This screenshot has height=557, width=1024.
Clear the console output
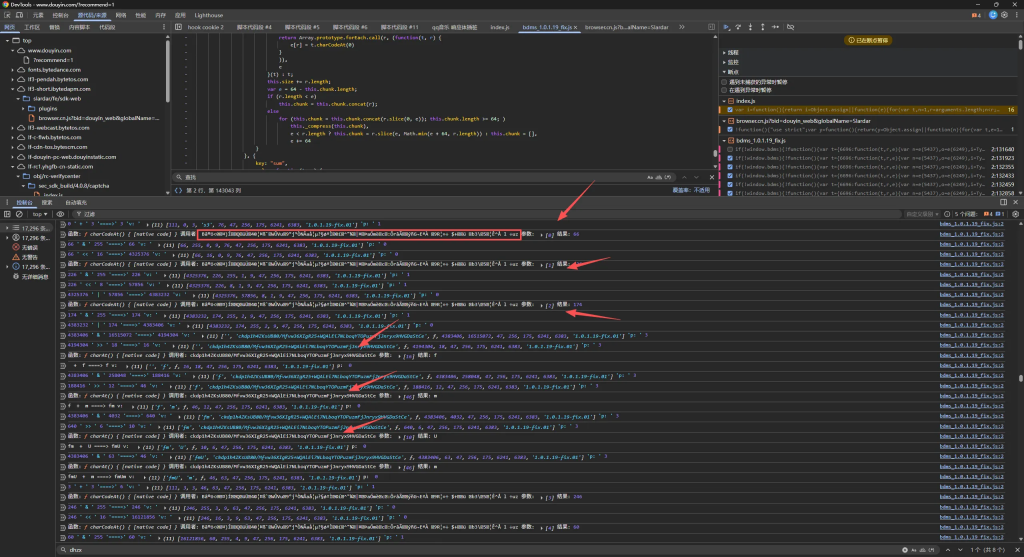20,214
